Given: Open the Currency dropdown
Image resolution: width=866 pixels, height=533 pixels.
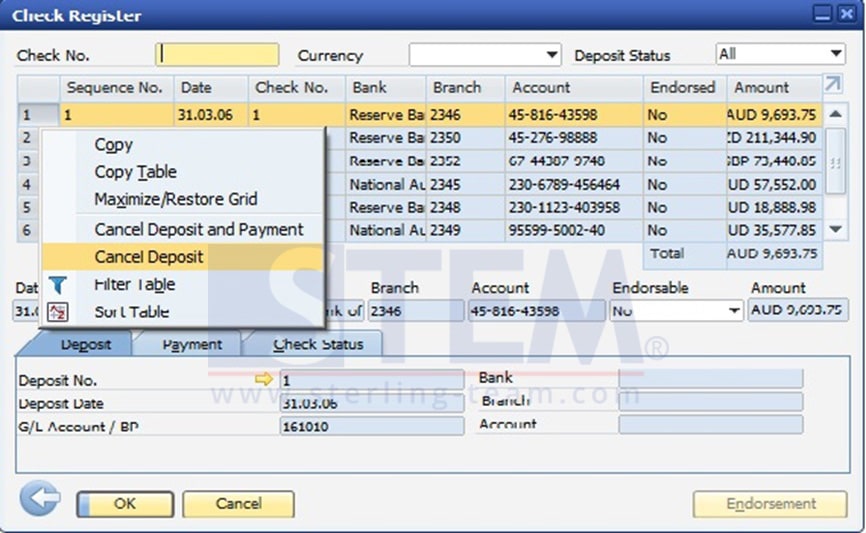Looking at the screenshot, I should pos(551,55).
